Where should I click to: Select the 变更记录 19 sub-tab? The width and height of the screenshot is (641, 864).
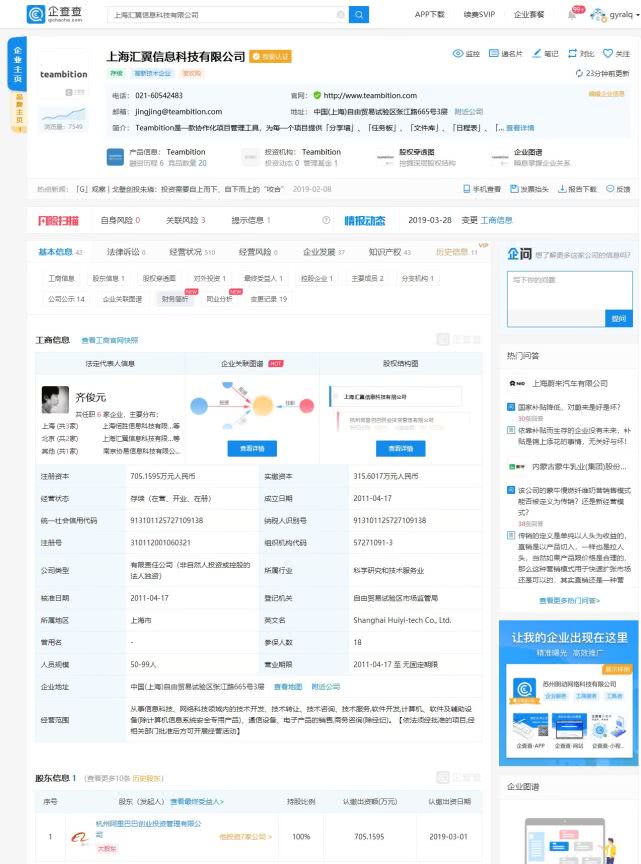(269, 299)
